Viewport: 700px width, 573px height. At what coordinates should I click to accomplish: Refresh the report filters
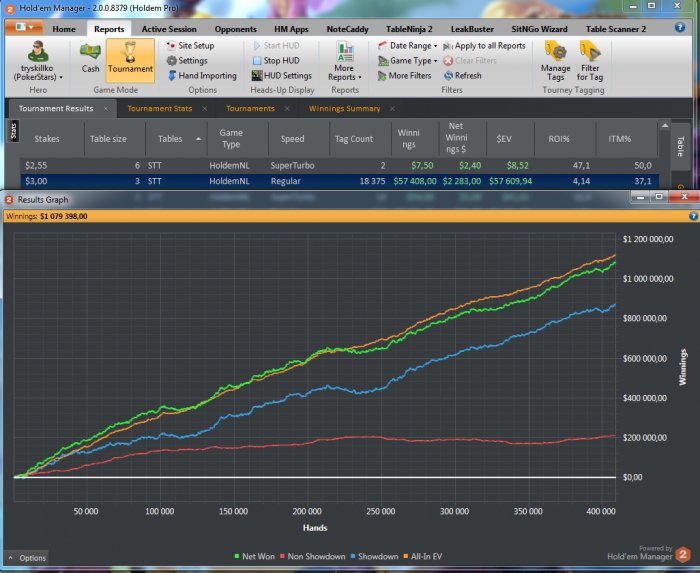(467, 76)
